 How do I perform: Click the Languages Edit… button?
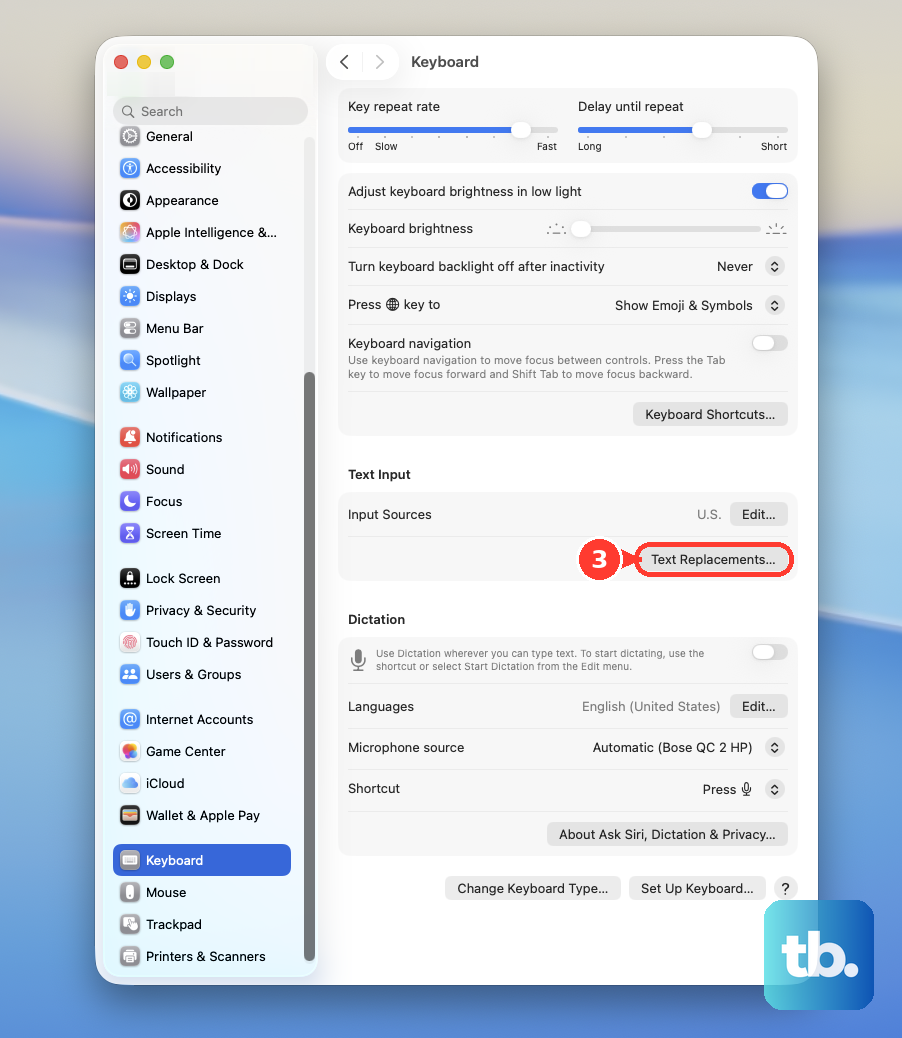pos(758,706)
